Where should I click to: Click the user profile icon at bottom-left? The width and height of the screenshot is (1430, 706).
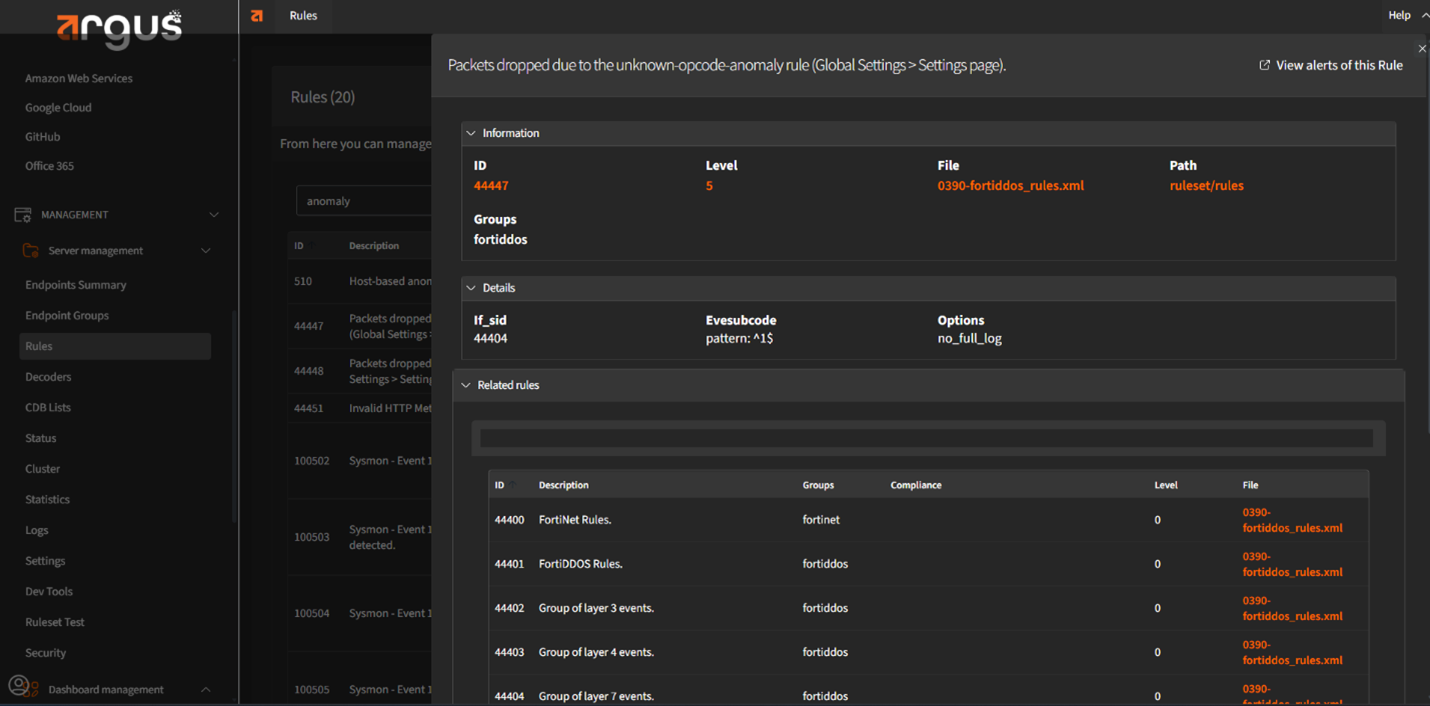[19, 686]
